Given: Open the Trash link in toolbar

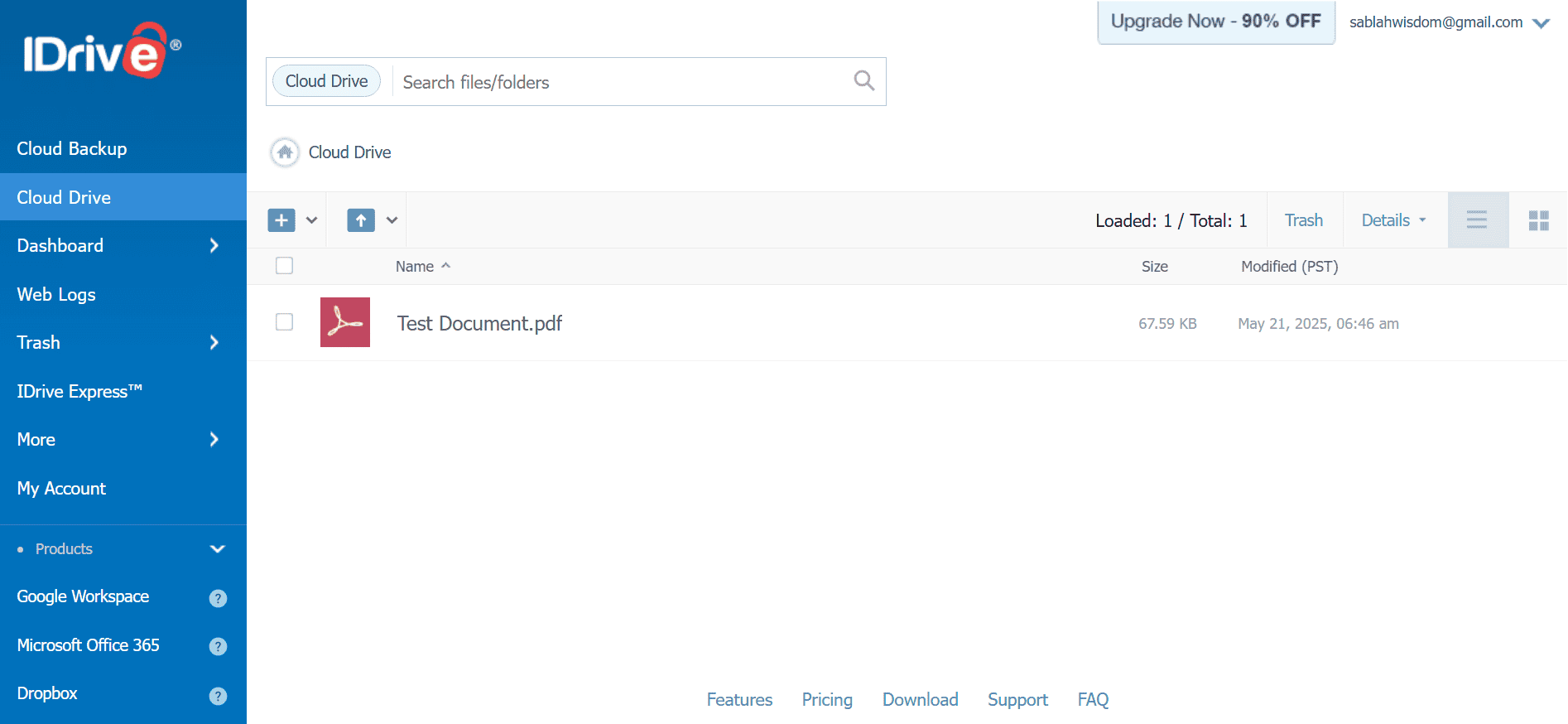Looking at the screenshot, I should coord(1303,220).
